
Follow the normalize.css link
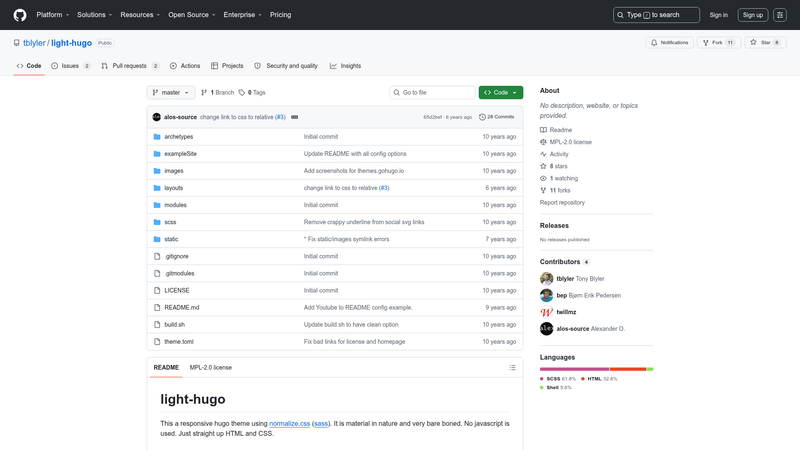click(x=289, y=423)
